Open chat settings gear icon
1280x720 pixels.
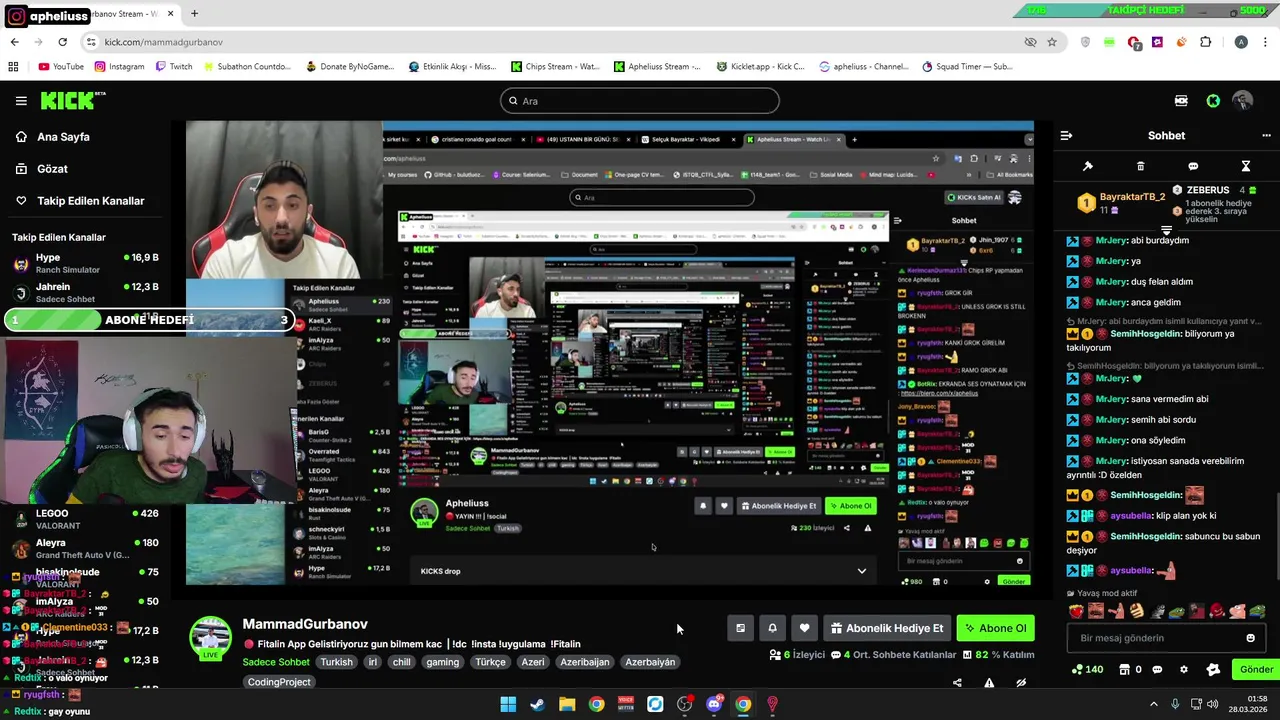tap(1184, 670)
